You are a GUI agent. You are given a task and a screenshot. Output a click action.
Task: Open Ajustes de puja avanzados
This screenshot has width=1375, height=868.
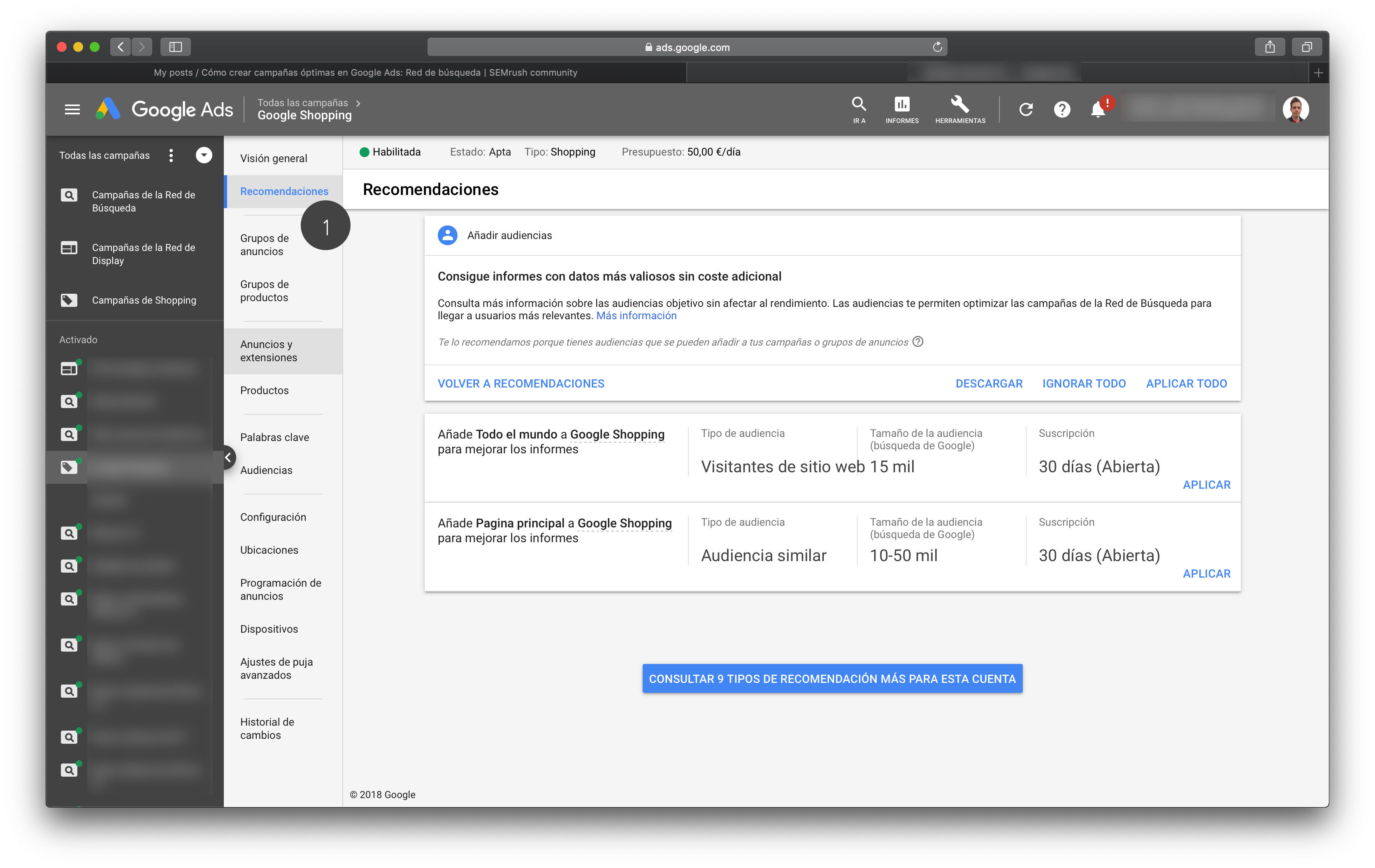pos(276,668)
